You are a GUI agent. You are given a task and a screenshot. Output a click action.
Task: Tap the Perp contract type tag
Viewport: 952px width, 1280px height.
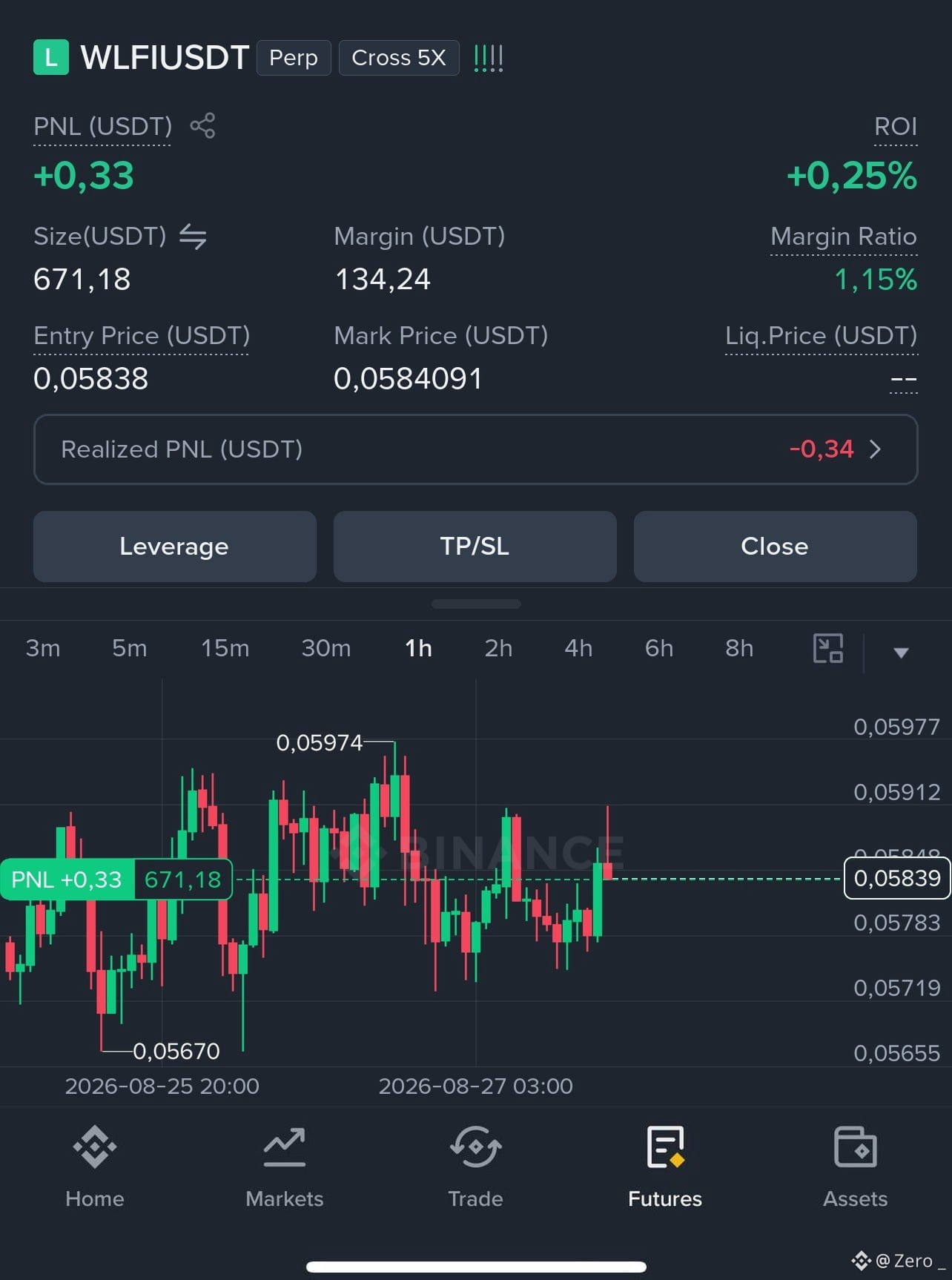point(294,58)
